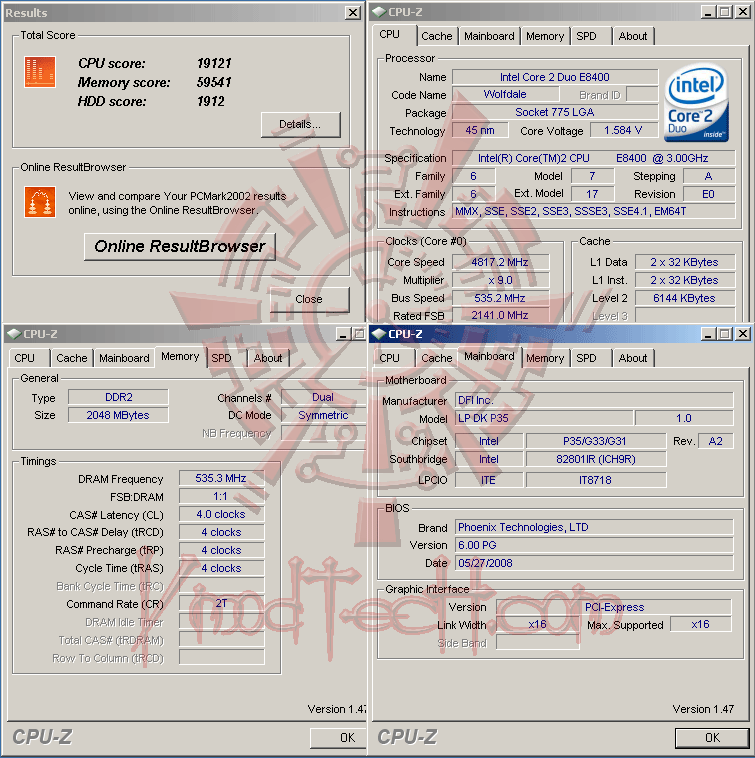Open About tab in top-right CPU-Z
Screen dimensions: 755x758
tap(633, 36)
